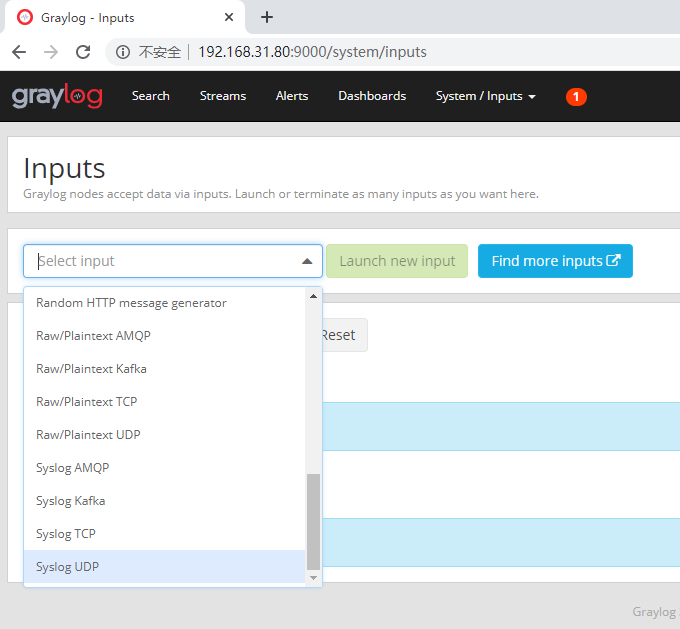
Task: Choose Syslog TCP option
Action: [165, 534]
